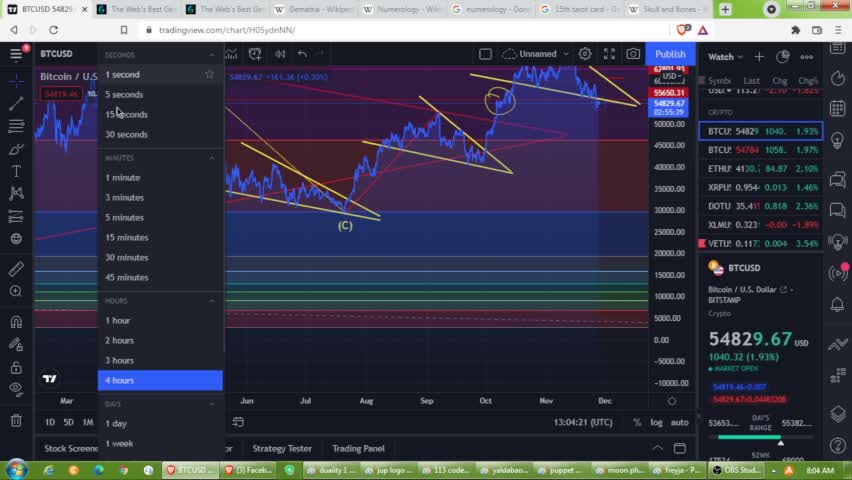Open the Fibonacci and Gann tools group
The image size is (852, 480).
tap(16, 126)
